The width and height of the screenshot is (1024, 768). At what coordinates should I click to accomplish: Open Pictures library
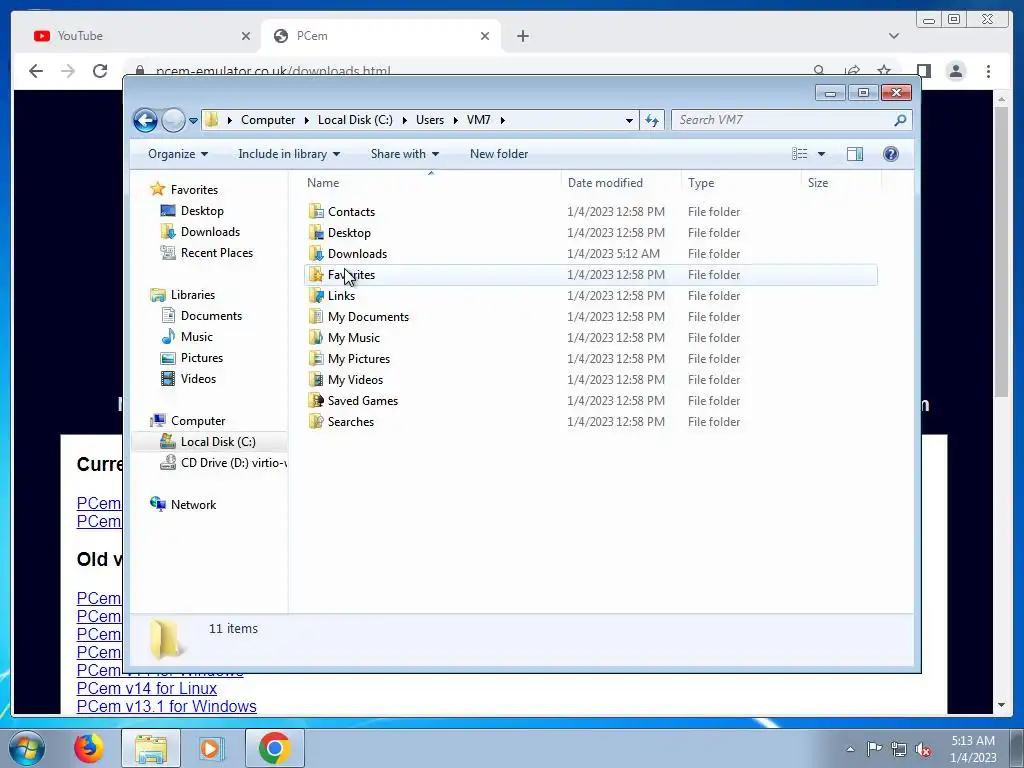coord(201,358)
